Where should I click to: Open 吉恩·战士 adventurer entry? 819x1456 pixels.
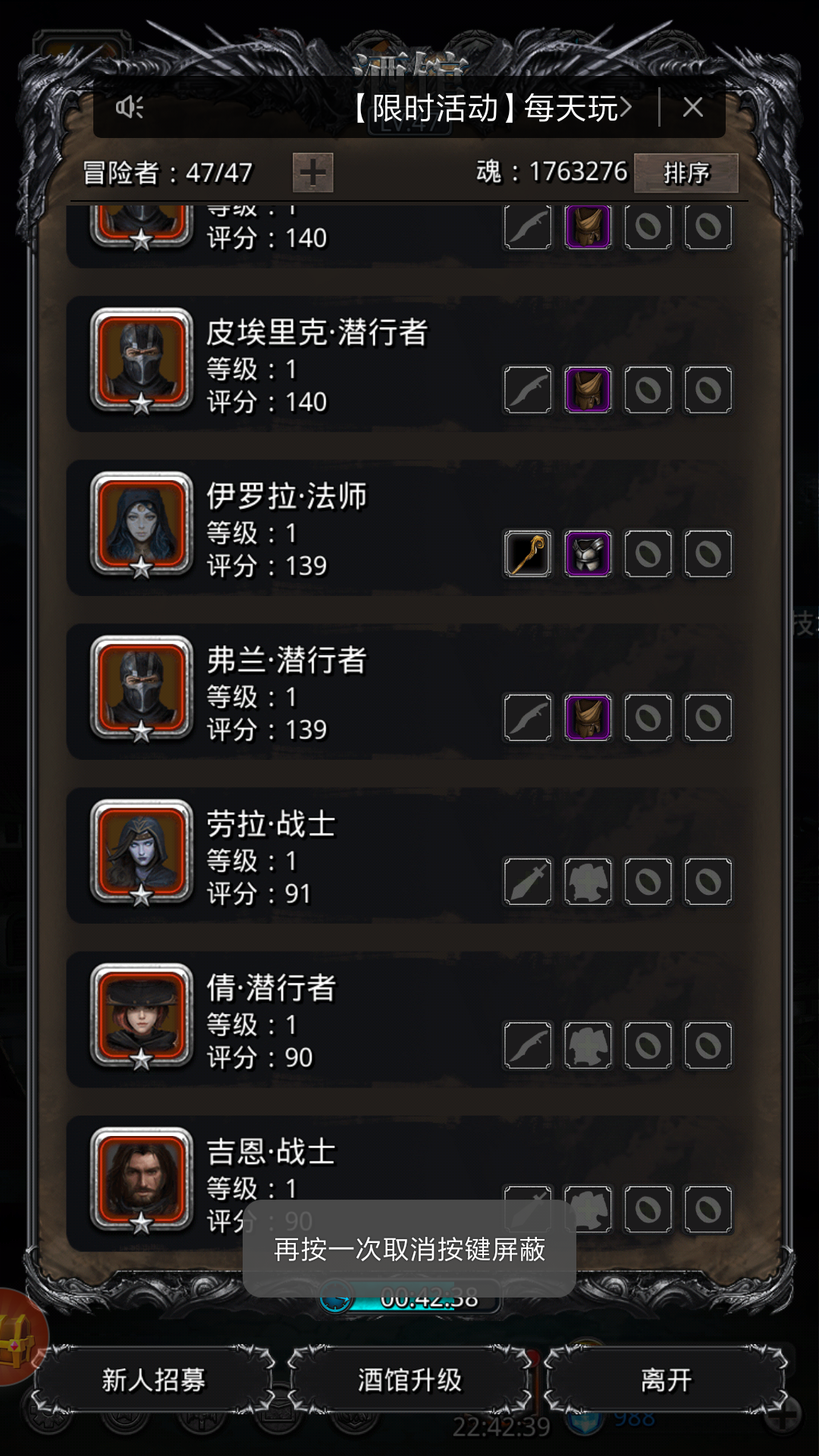coord(409,1183)
